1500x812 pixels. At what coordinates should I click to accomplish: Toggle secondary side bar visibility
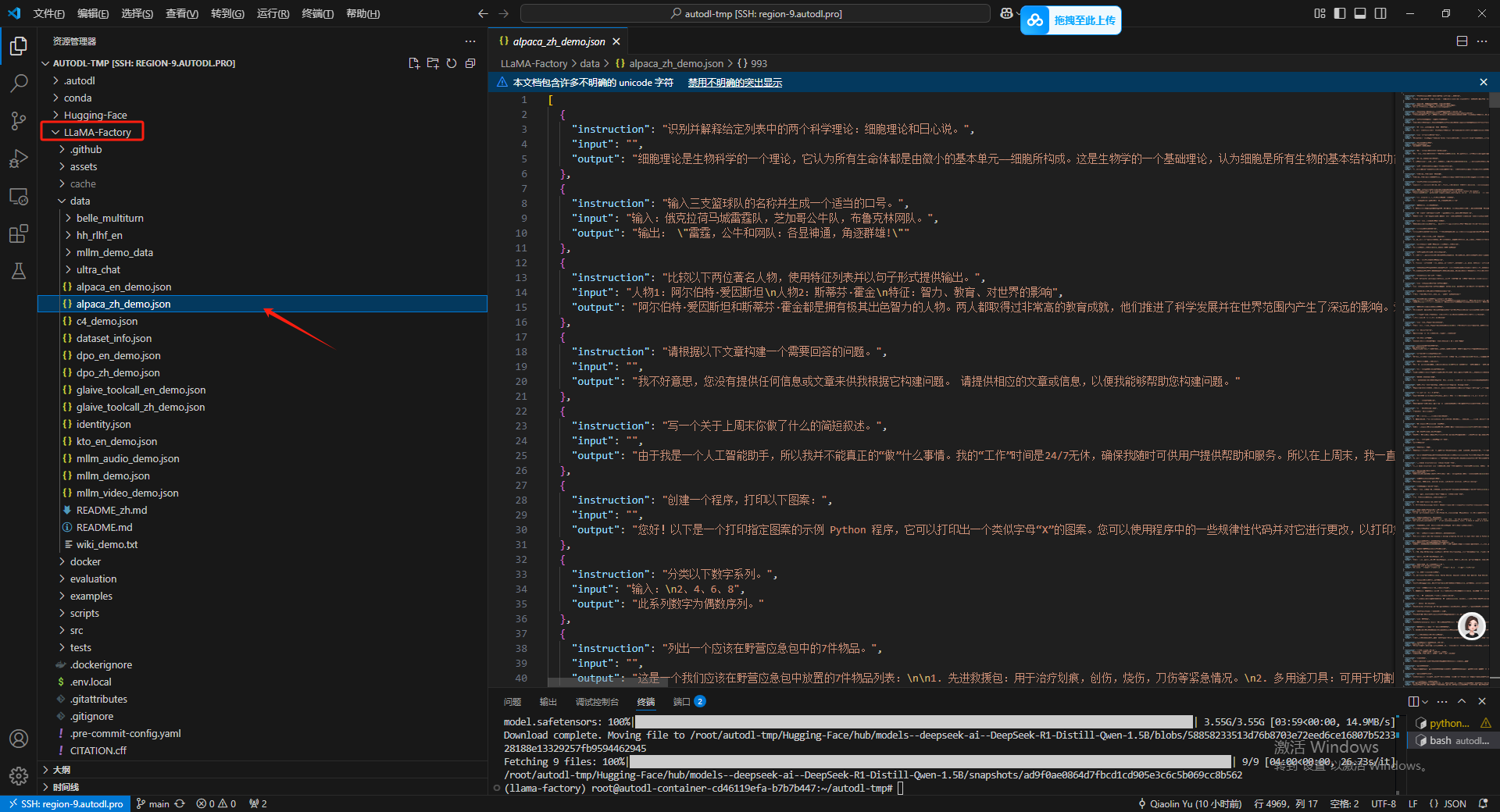(x=1380, y=13)
